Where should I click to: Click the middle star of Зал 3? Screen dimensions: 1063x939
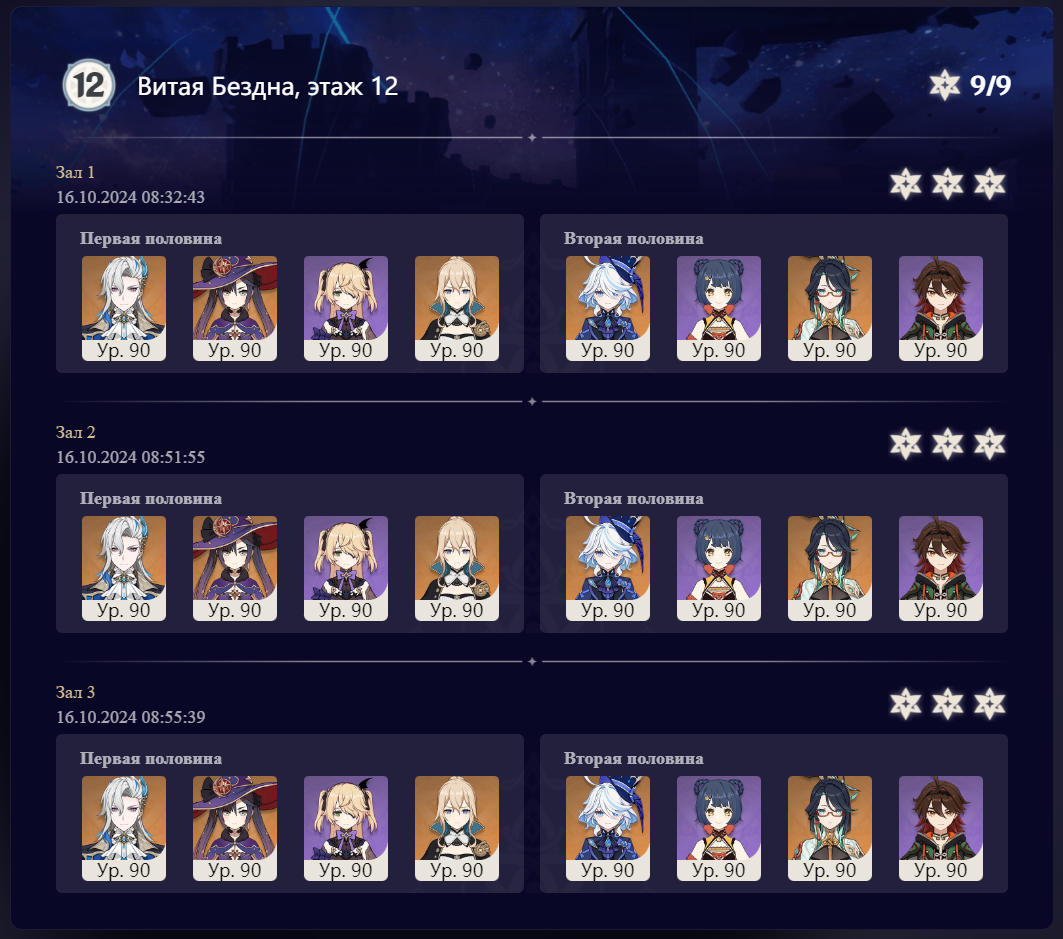point(948,704)
